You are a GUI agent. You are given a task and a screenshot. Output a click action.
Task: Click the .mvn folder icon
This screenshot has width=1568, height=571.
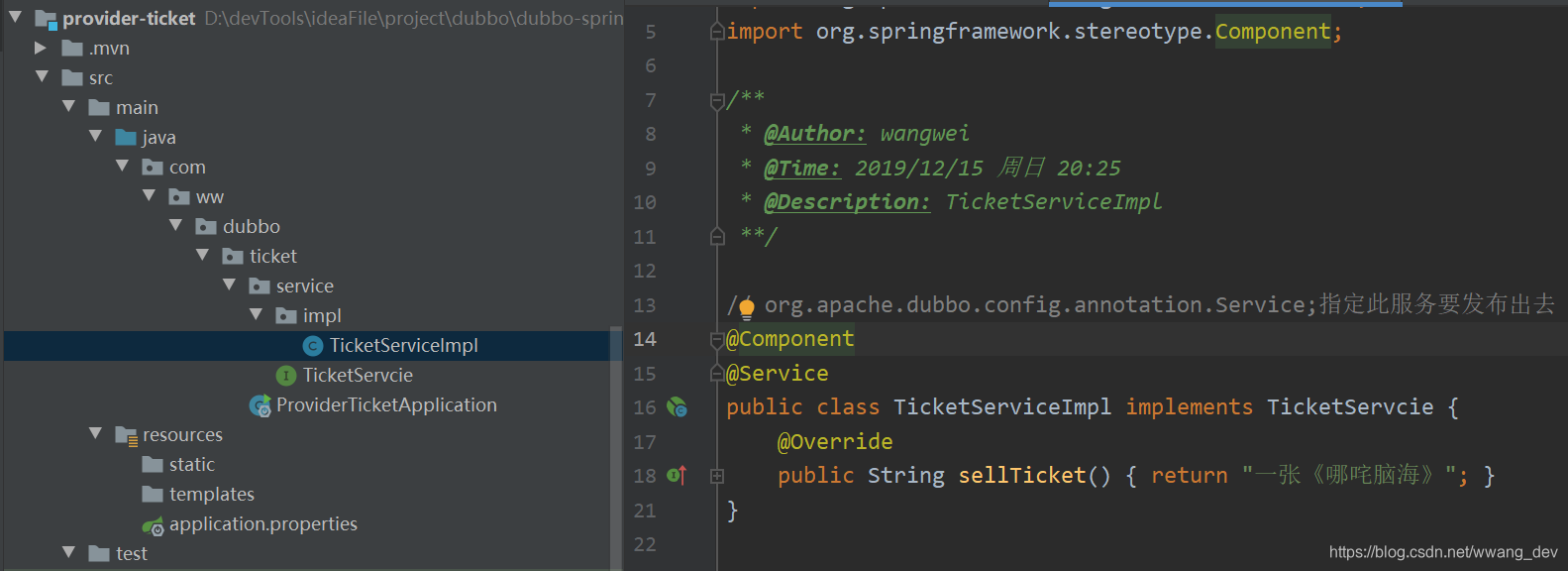[x=72, y=48]
